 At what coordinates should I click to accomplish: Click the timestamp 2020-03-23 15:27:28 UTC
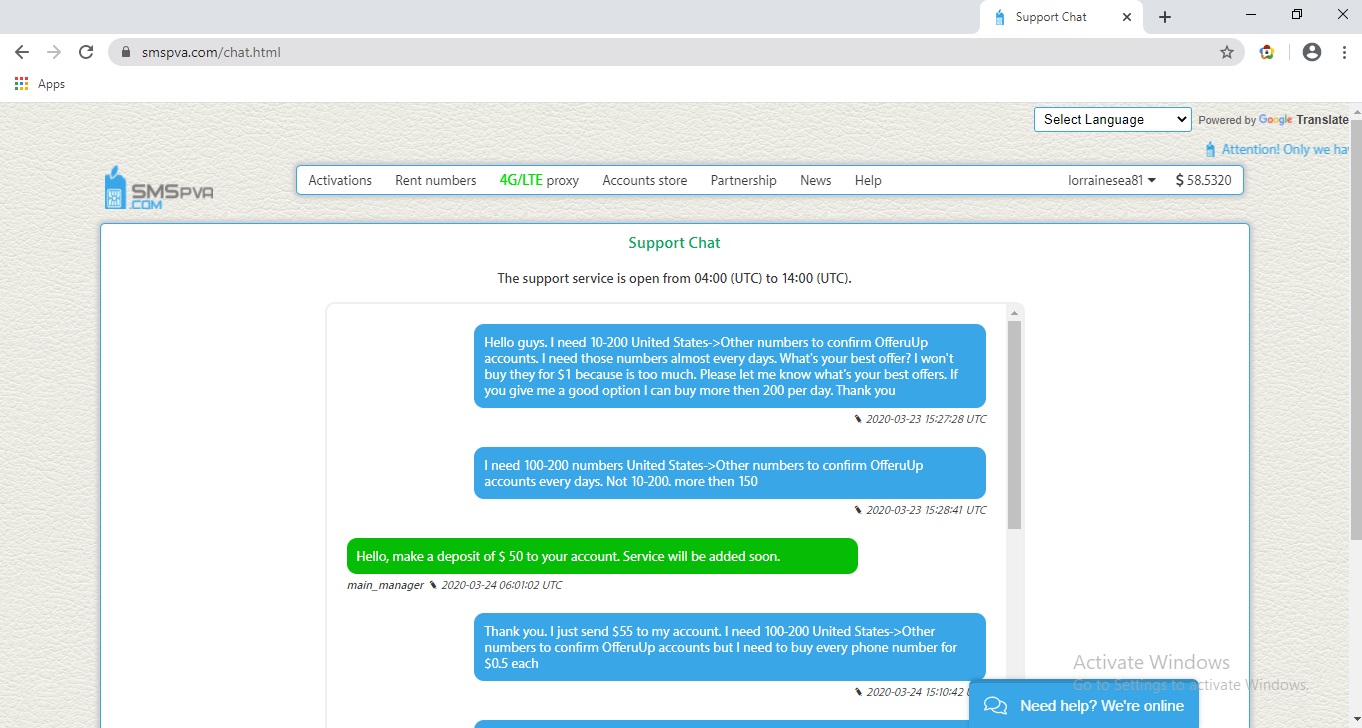[x=926, y=419]
